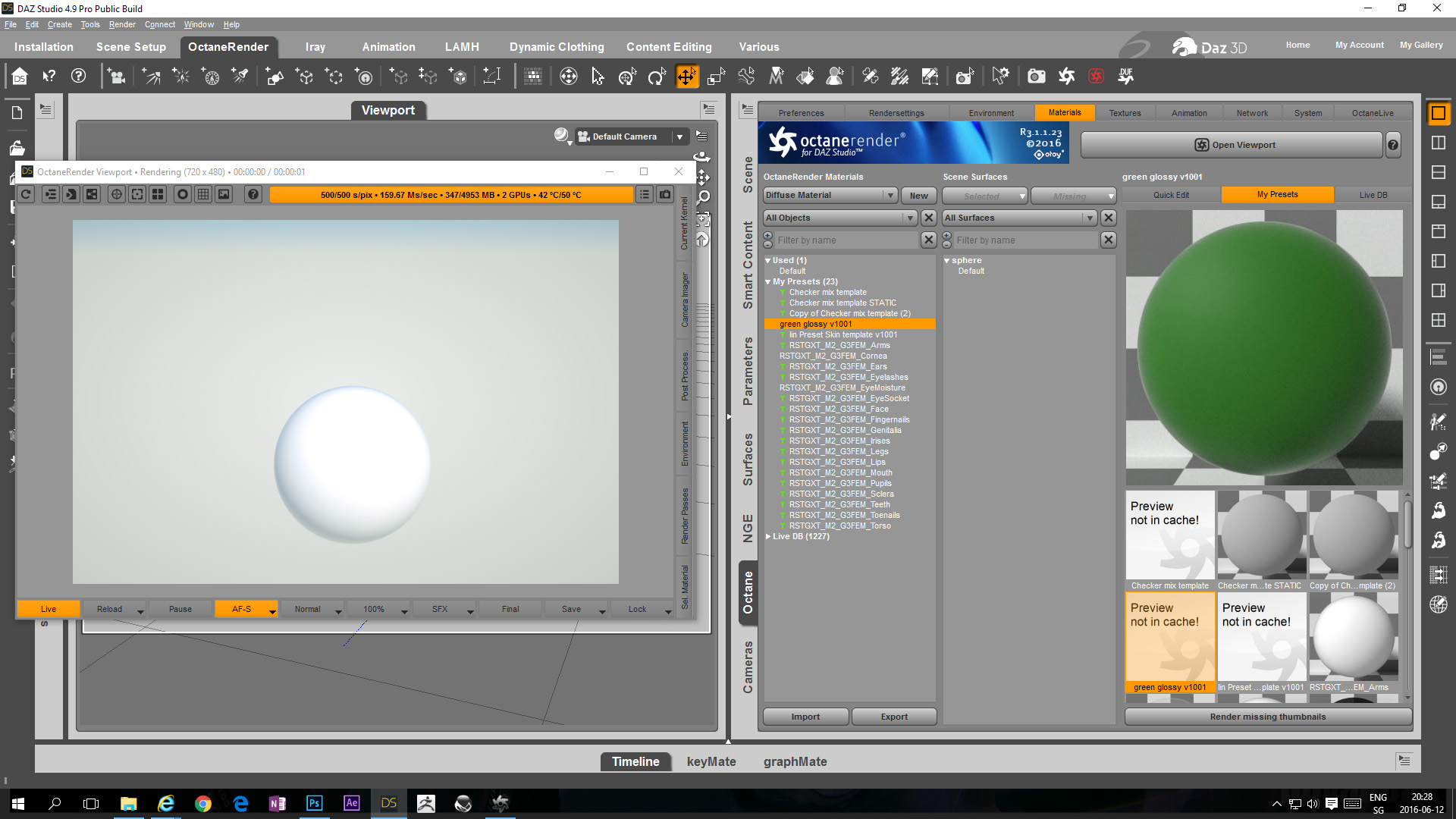1456x819 pixels.
Task: Click save render snapshot camera icon
Action: [x=665, y=195]
